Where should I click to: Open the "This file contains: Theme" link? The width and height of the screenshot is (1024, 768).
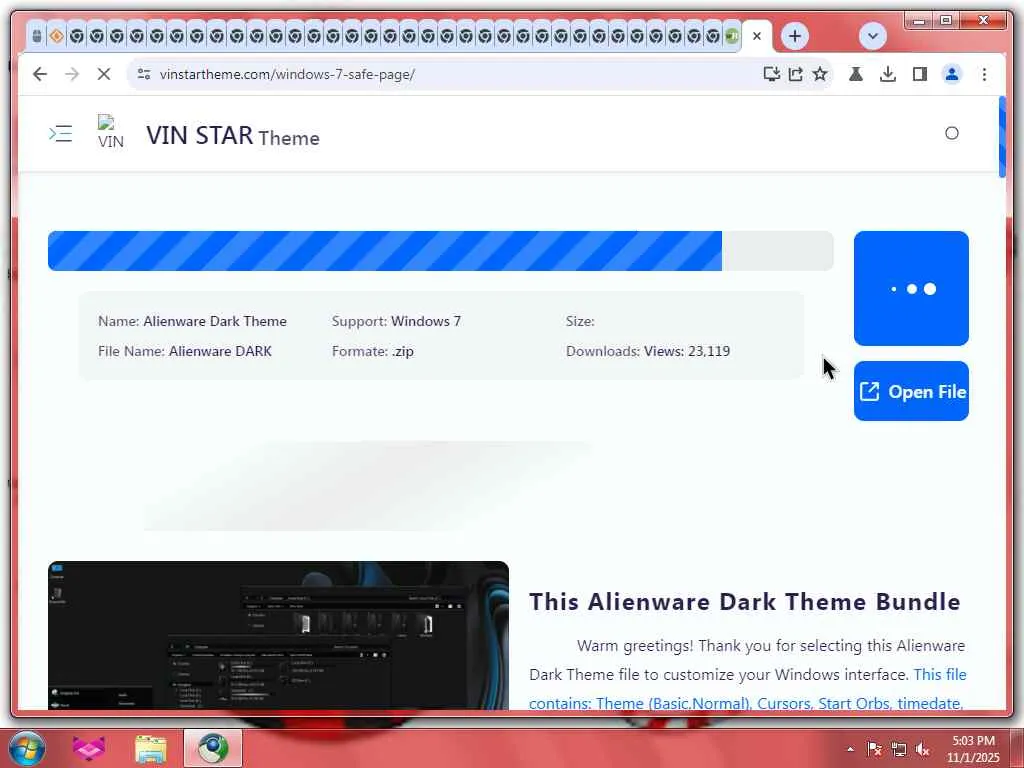(748, 689)
